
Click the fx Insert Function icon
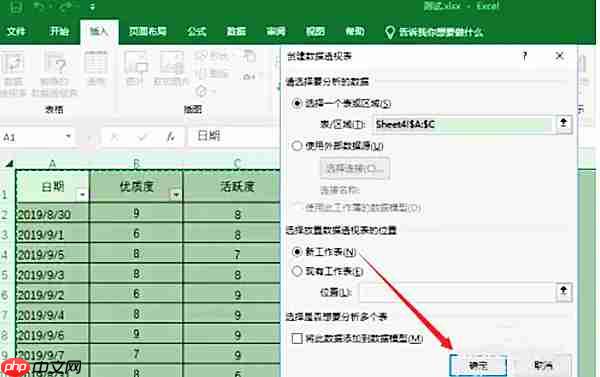(x=171, y=136)
